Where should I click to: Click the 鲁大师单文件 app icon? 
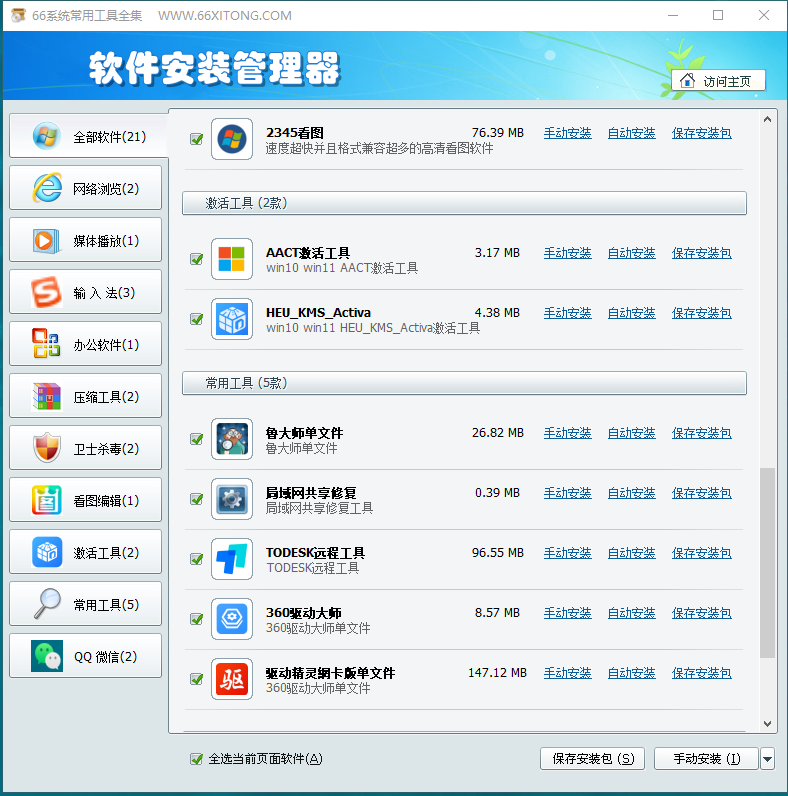coord(232,439)
